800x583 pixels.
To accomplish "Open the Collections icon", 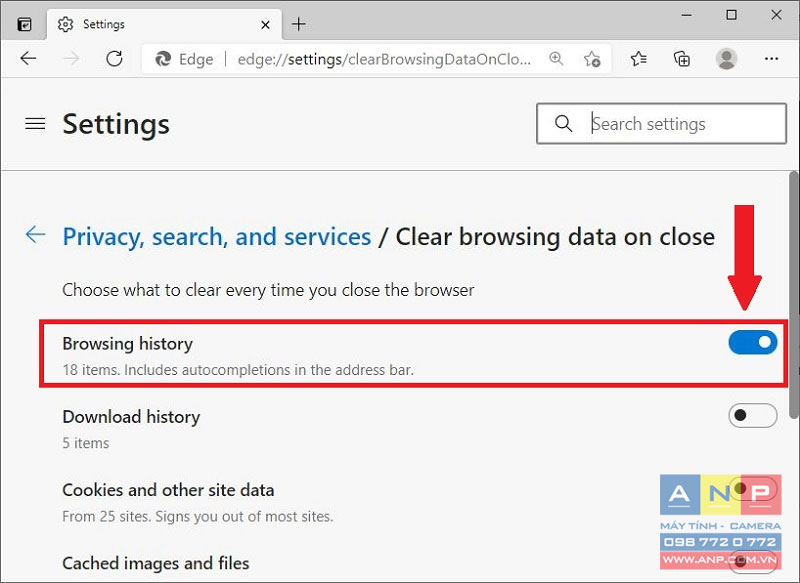I will pyautogui.click(x=682, y=59).
